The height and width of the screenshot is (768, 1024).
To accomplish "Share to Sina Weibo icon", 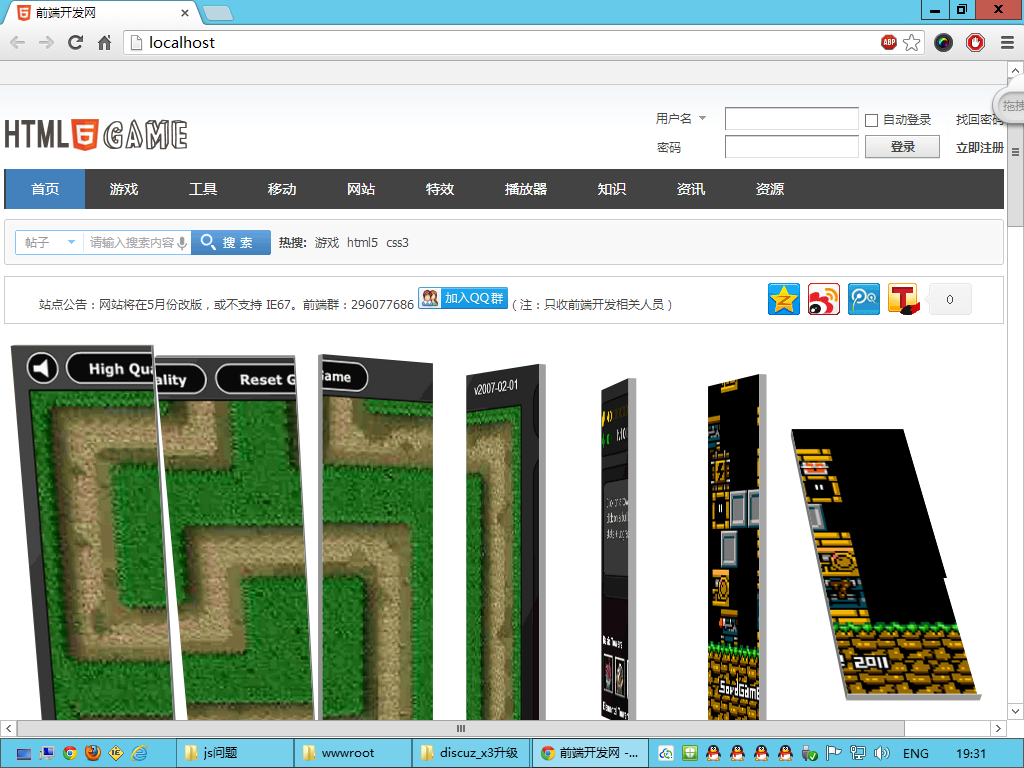I will coord(824,300).
